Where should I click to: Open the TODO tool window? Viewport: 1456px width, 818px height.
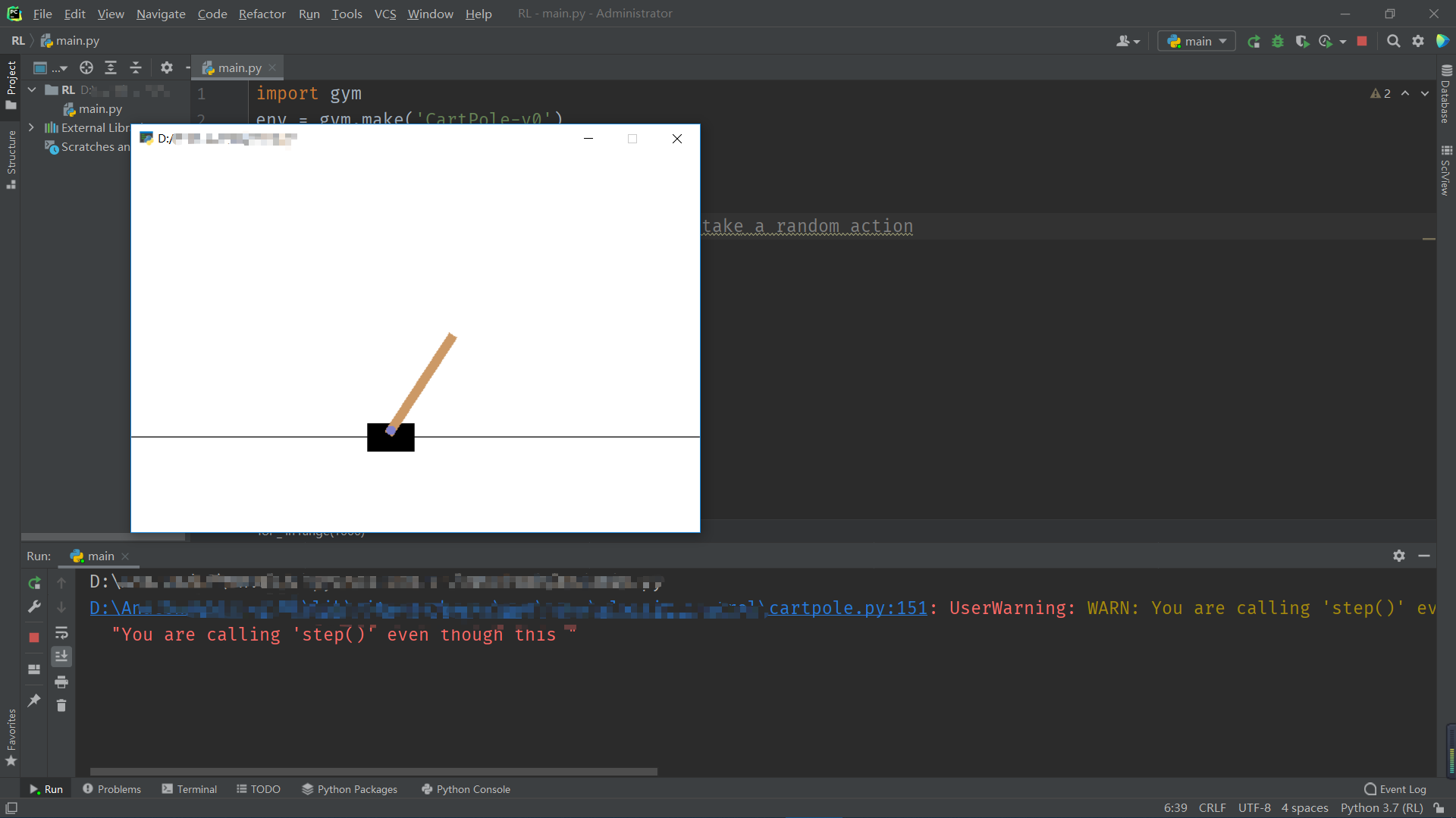259,789
